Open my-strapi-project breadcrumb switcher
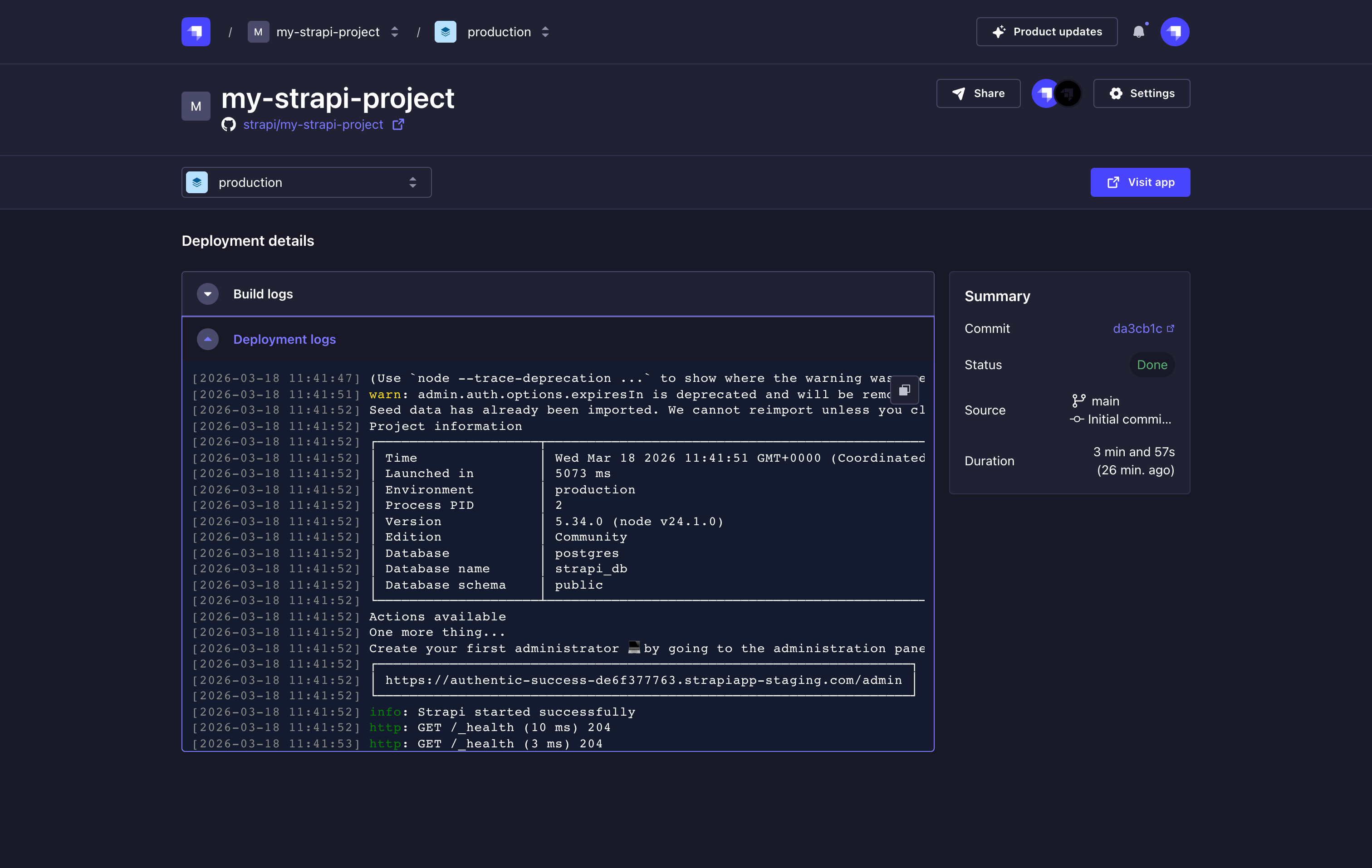 [x=394, y=32]
